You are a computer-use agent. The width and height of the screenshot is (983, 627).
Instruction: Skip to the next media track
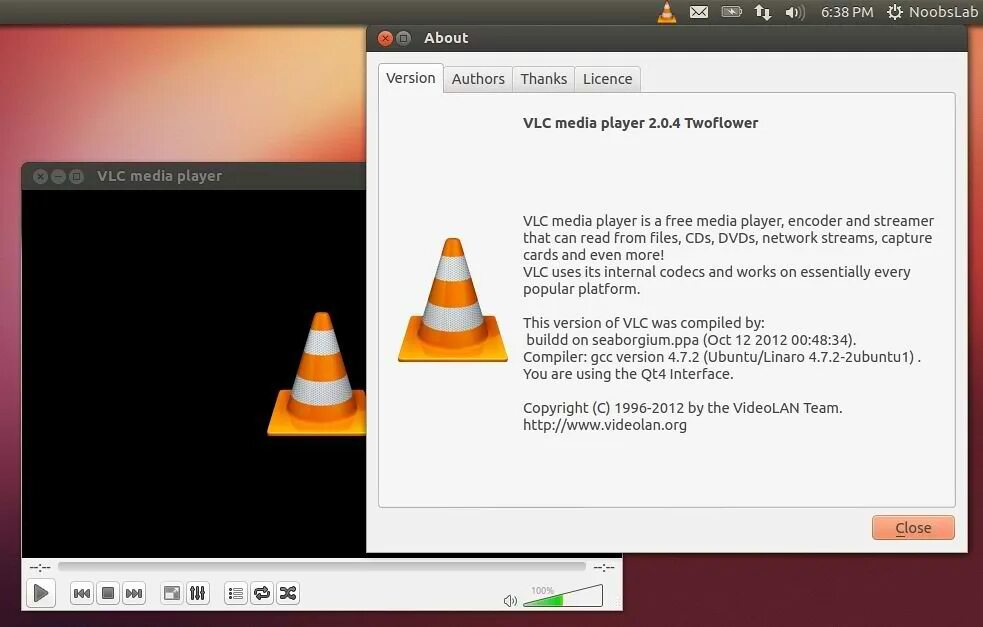(134, 593)
